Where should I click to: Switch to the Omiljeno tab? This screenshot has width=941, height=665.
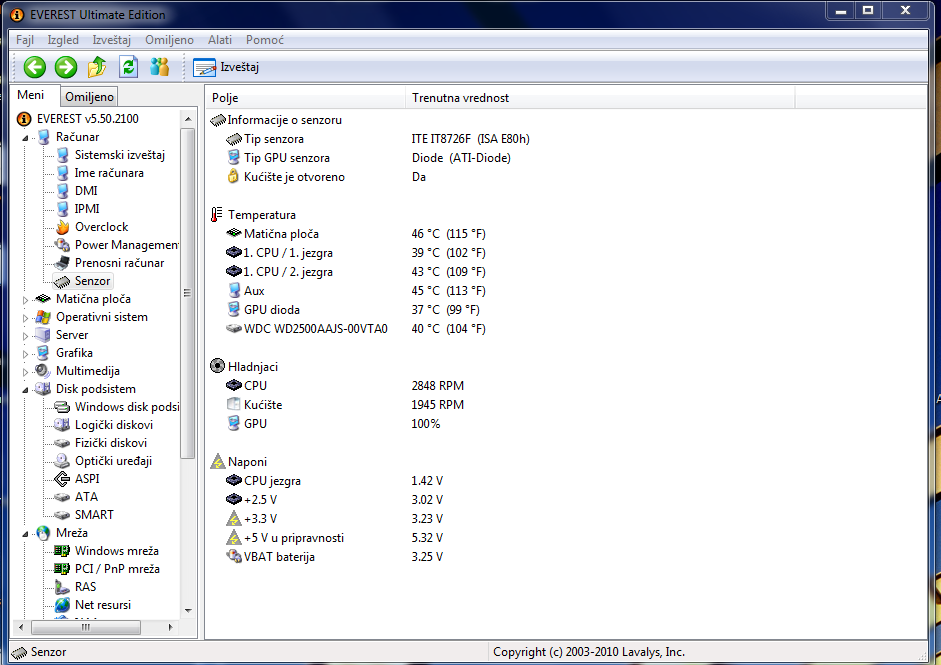coord(89,97)
